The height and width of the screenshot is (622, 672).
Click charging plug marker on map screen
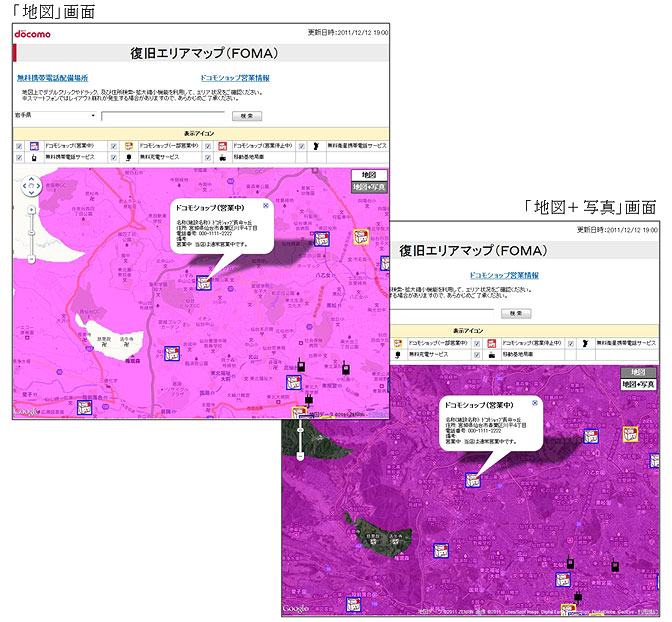coord(309,399)
